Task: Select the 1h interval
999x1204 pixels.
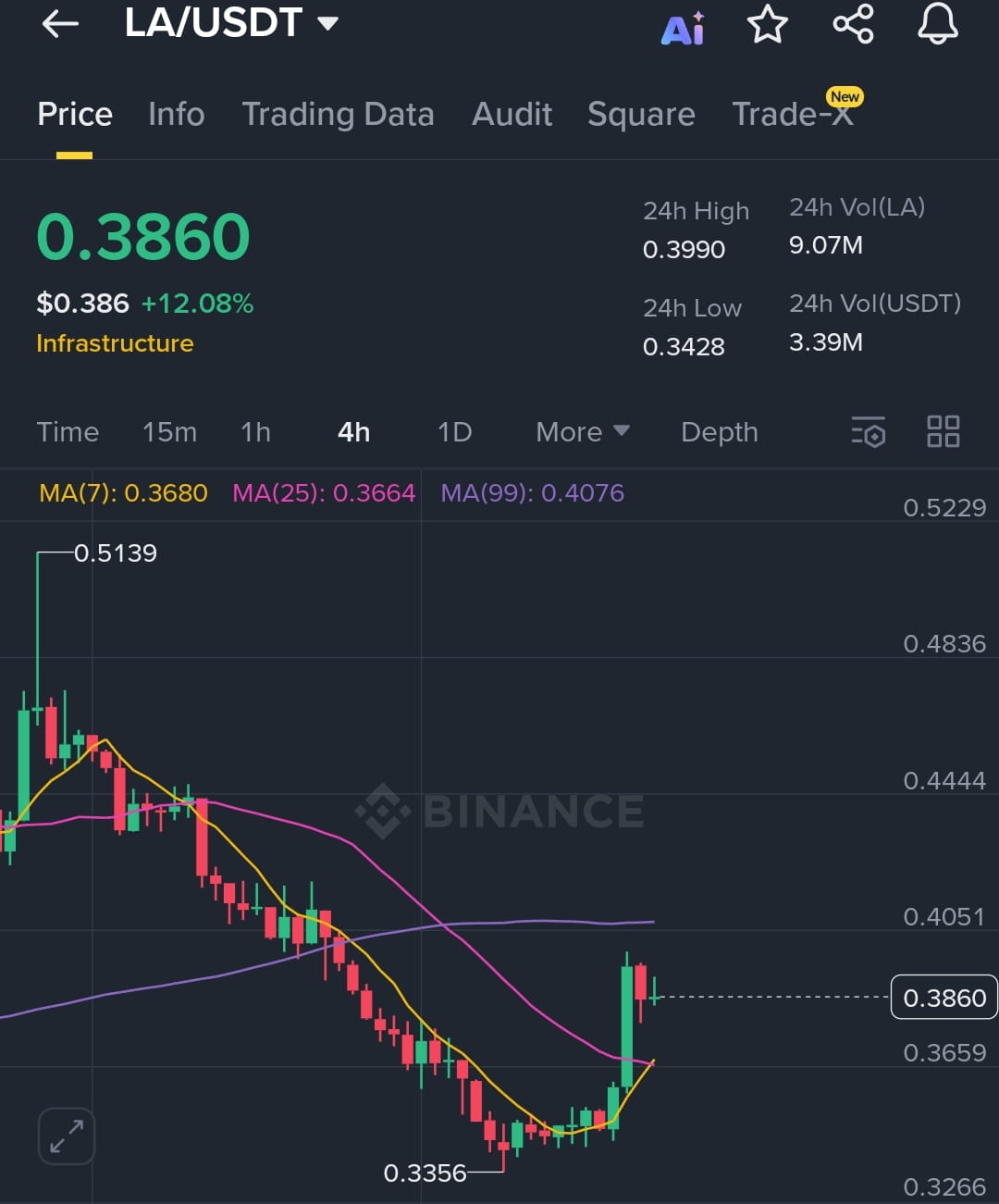Action: pos(255,431)
